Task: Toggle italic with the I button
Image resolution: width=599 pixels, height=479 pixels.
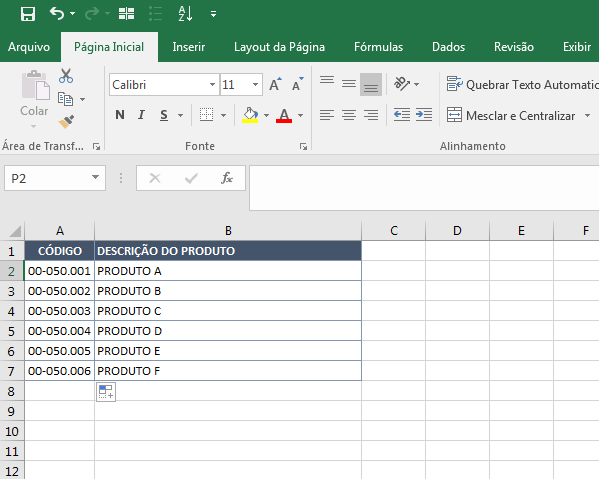Action: (x=141, y=115)
